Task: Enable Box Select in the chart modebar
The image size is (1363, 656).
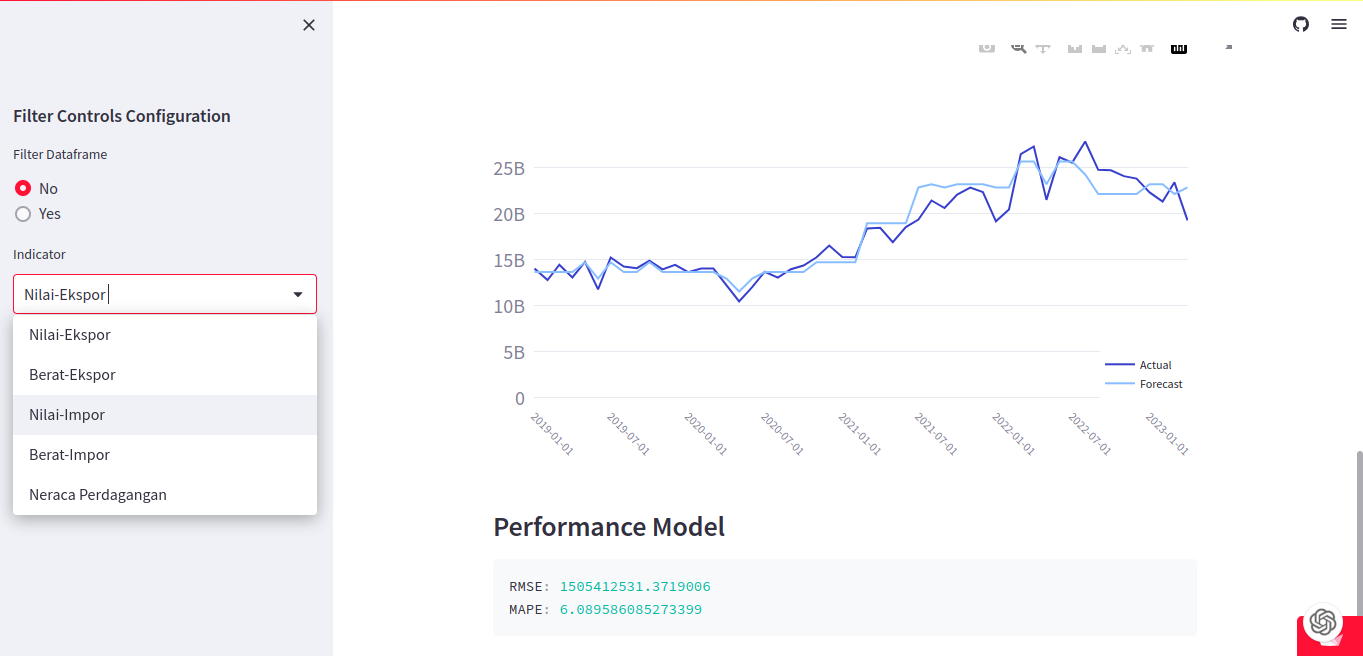Action: (x=1075, y=46)
